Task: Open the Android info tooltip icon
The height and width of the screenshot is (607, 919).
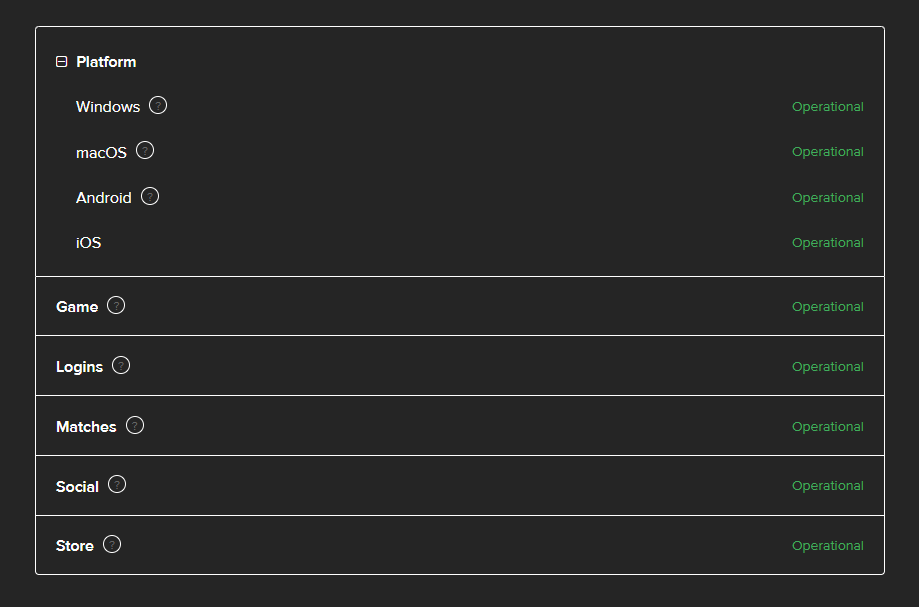Action: [x=150, y=196]
